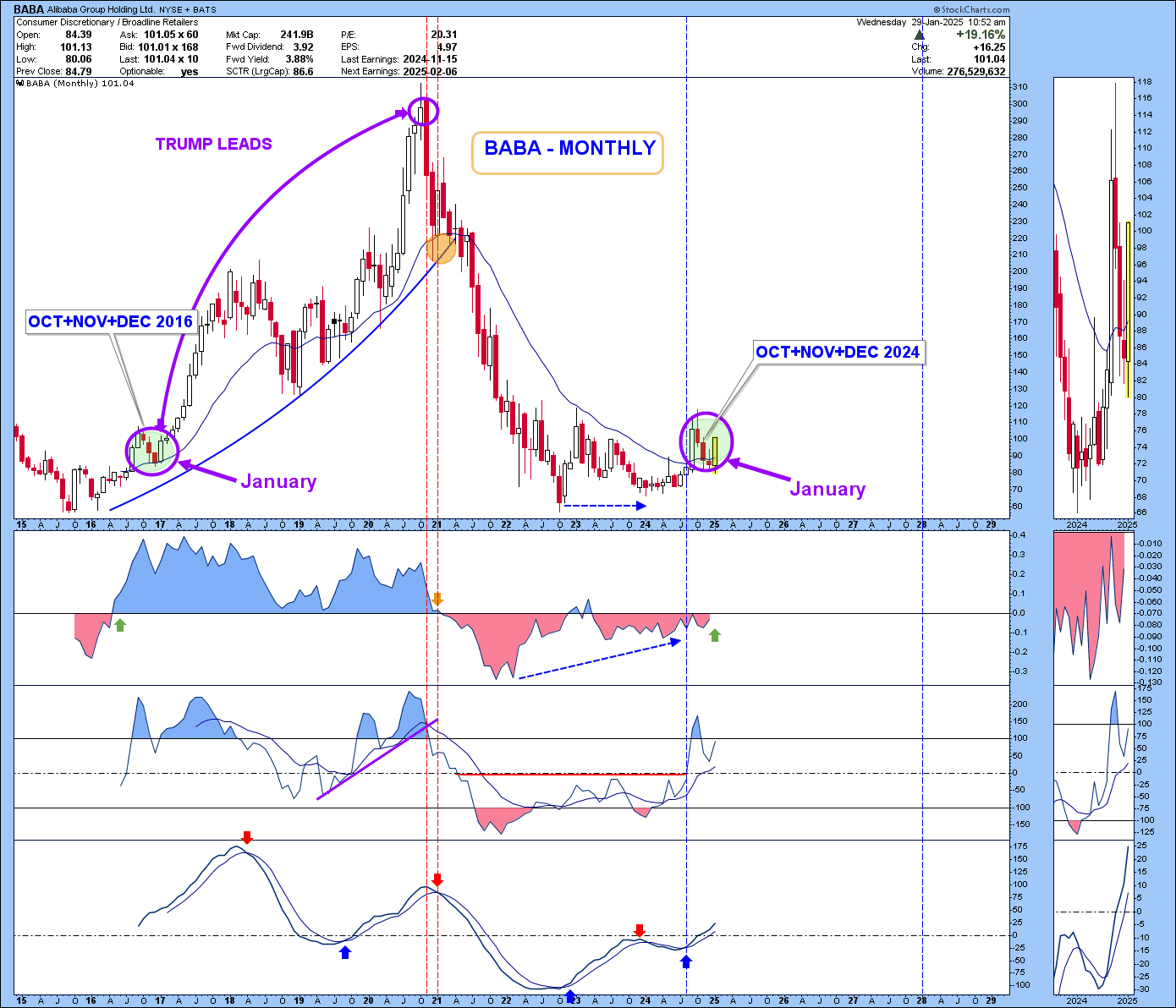Select the TRUMP LEADS text annotation

click(213, 145)
